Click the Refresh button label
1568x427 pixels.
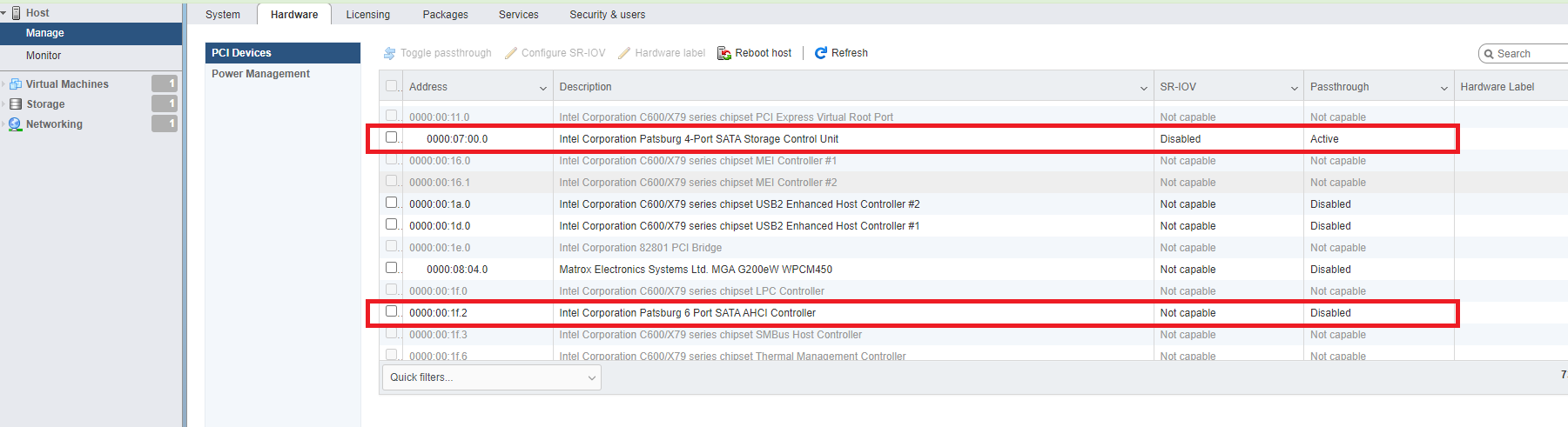tap(850, 53)
